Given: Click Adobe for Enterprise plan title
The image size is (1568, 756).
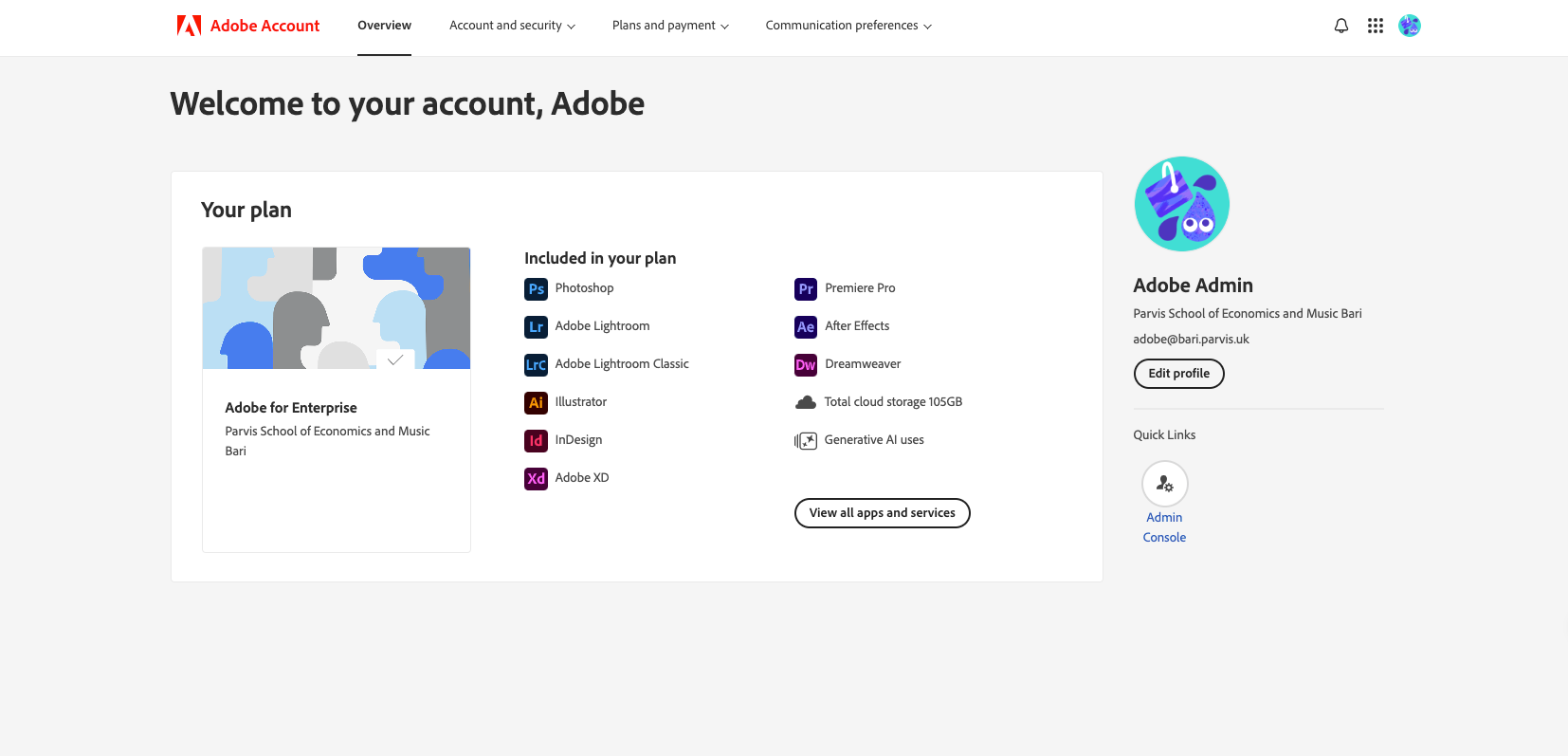Looking at the screenshot, I should point(291,408).
